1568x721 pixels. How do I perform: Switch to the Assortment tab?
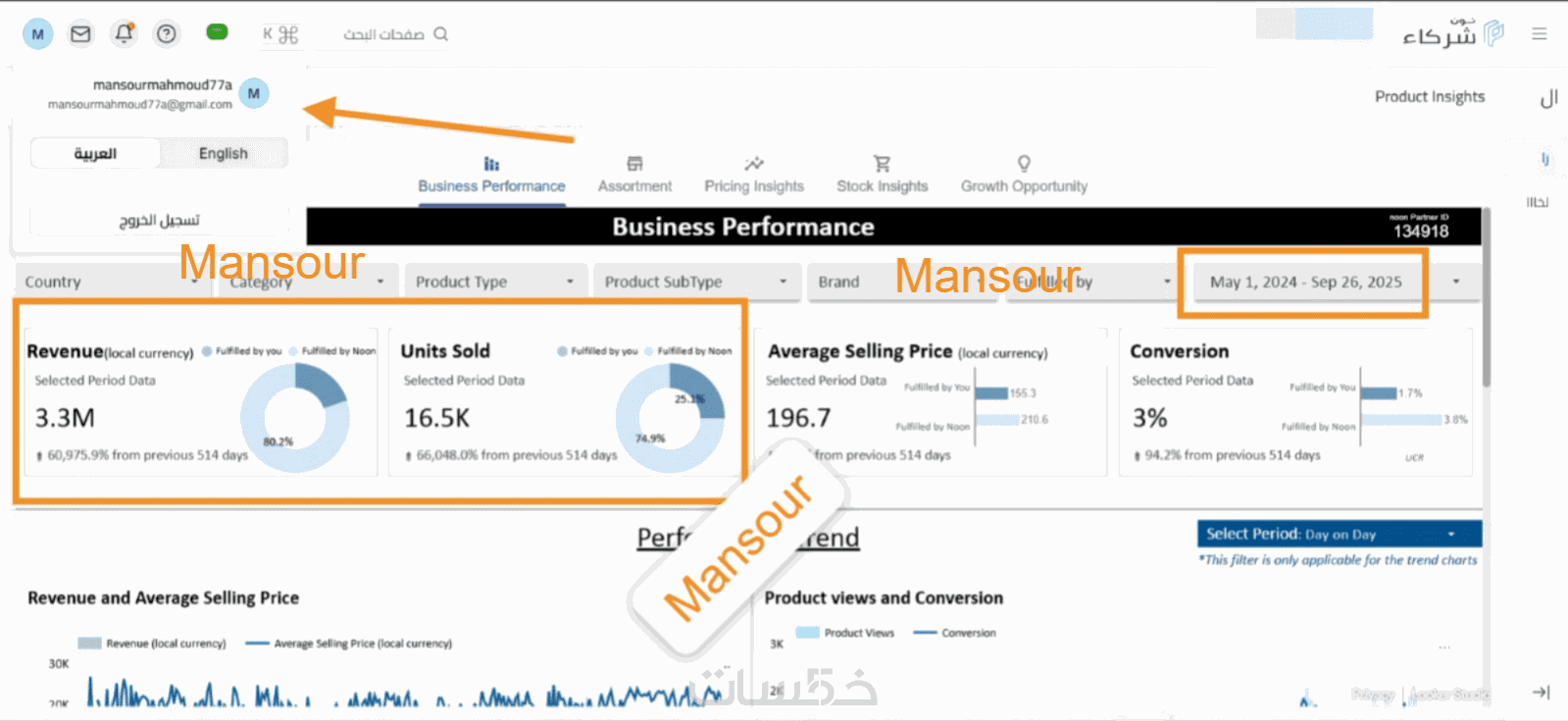pos(634,175)
